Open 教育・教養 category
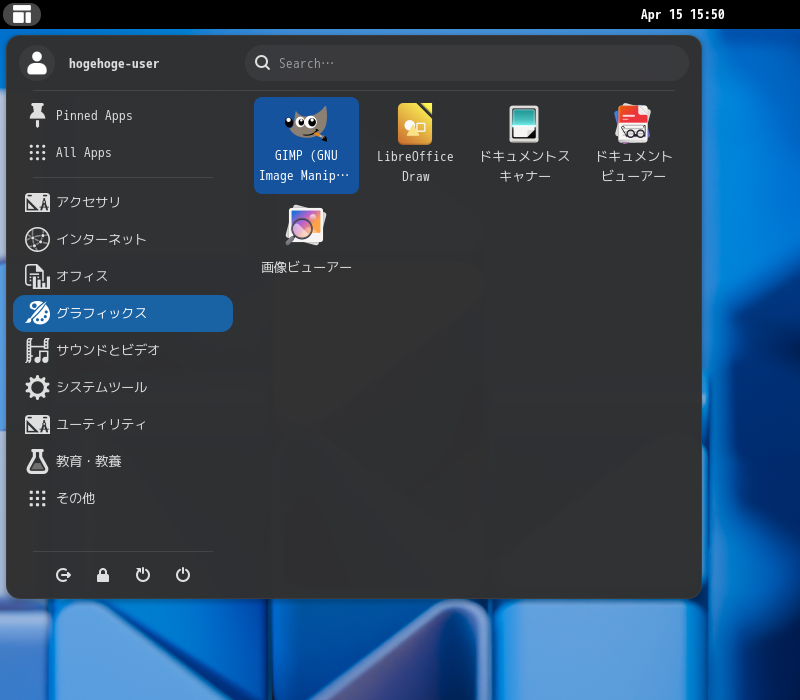The image size is (800, 700). (123, 461)
